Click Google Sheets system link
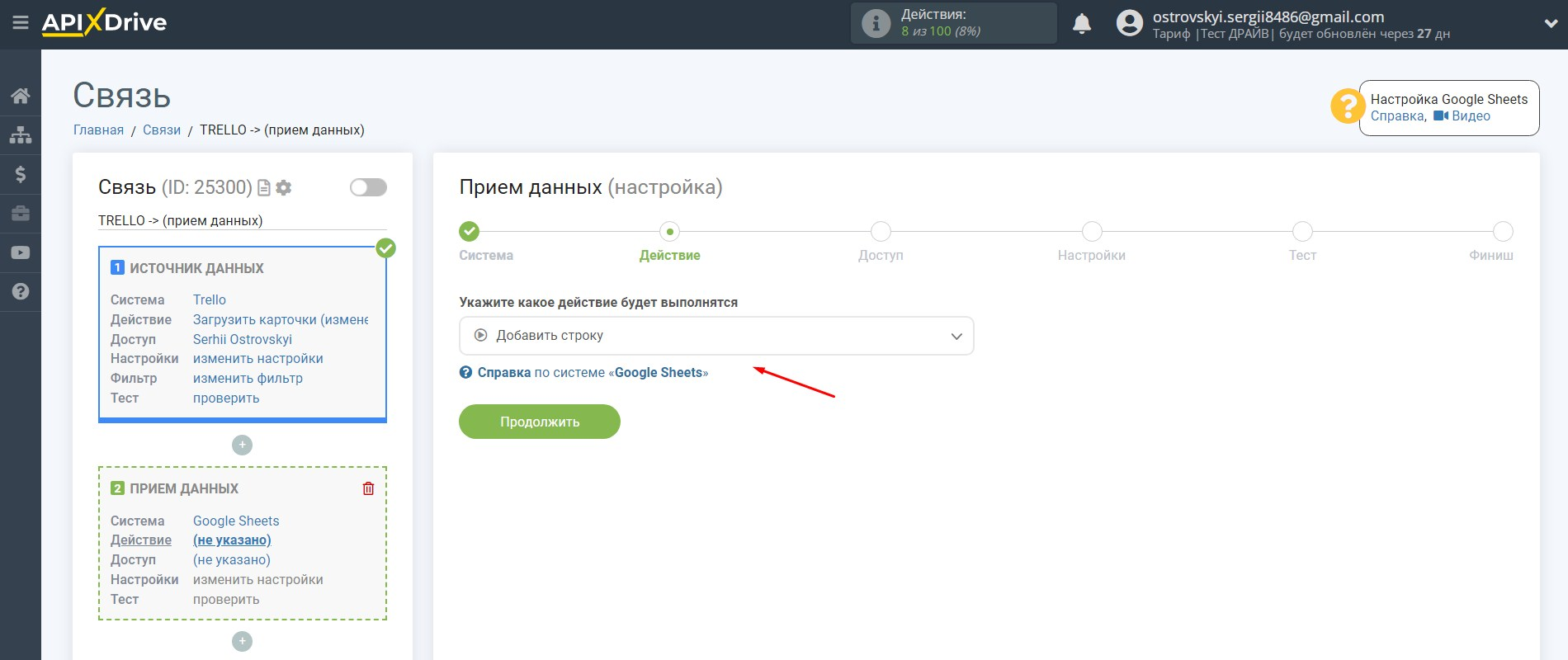 coord(236,521)
